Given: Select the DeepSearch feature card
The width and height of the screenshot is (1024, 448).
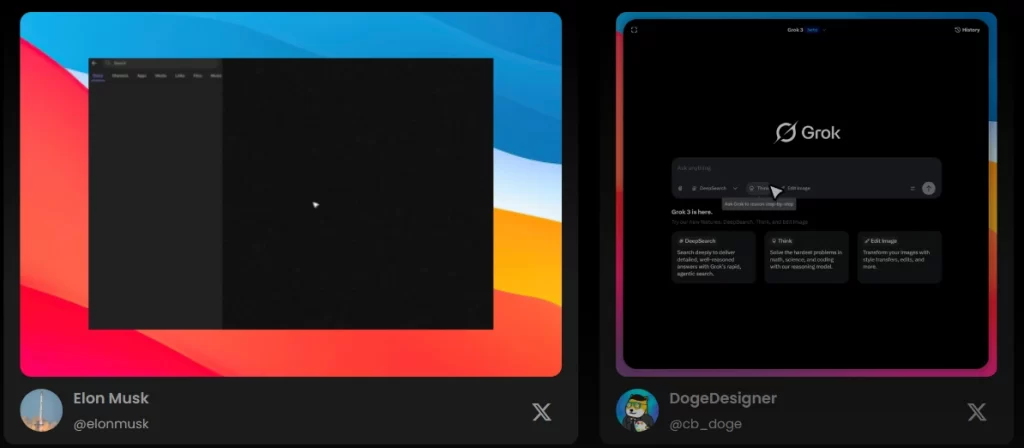Looking at the screenshot, I should click(714, 257).
